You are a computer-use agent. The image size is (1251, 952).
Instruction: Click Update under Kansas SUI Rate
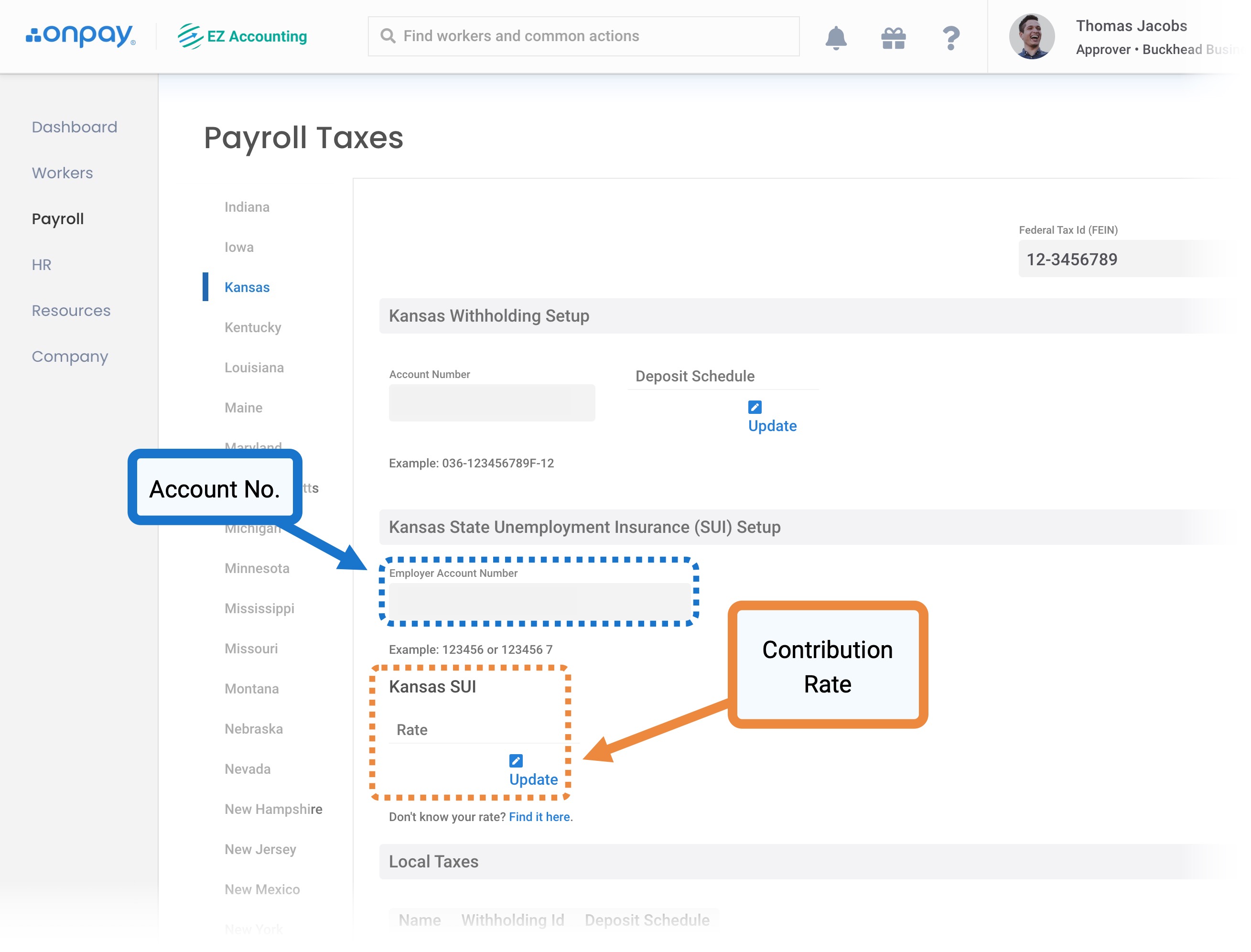point(533,779)
